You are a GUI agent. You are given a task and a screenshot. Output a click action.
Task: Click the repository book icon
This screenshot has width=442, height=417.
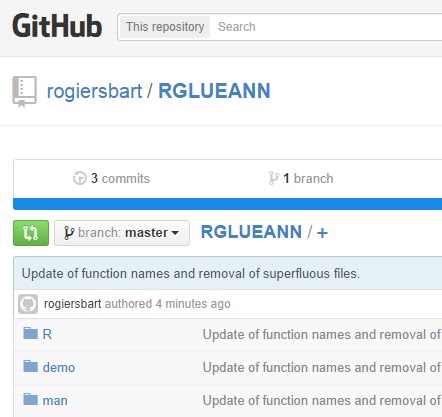tap(24, 92)
